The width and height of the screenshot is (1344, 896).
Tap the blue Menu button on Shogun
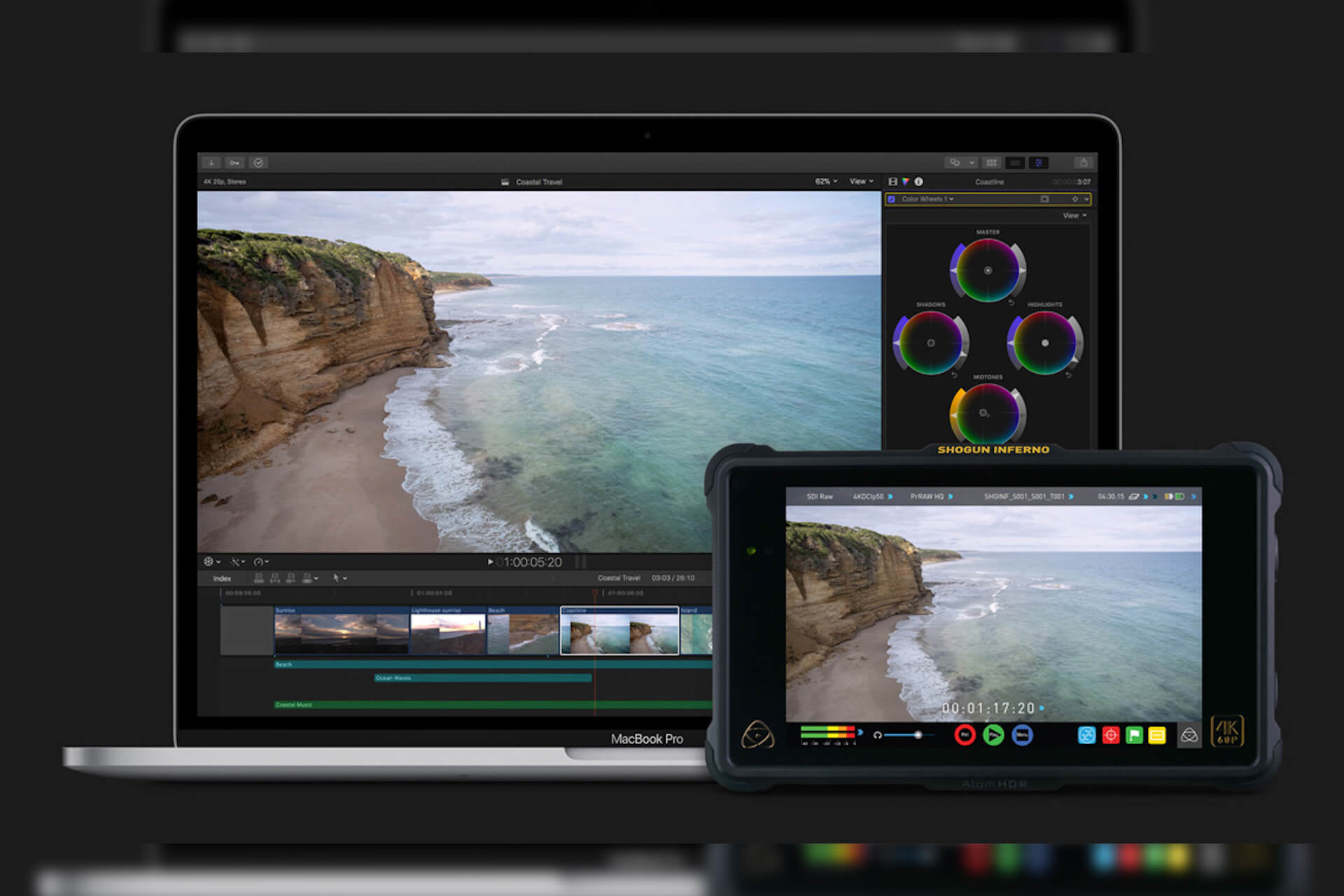coord(1022,735)
